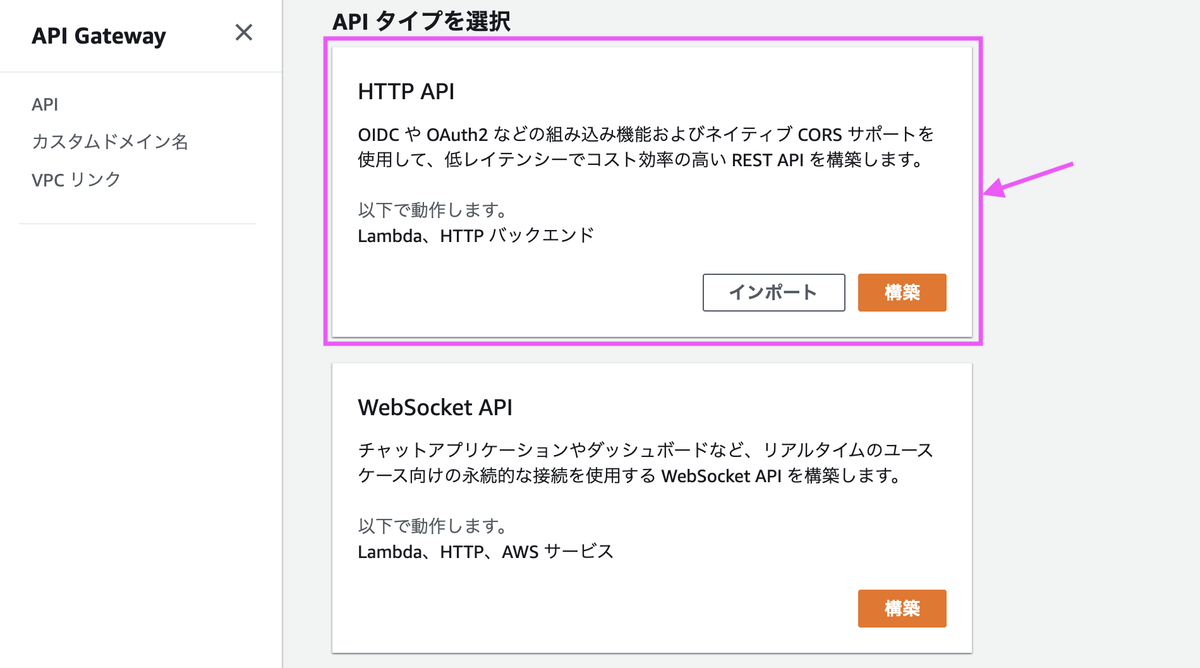
Task: Click the Lambda、HTTP、AWS サービス text
Action: (485, 551)
